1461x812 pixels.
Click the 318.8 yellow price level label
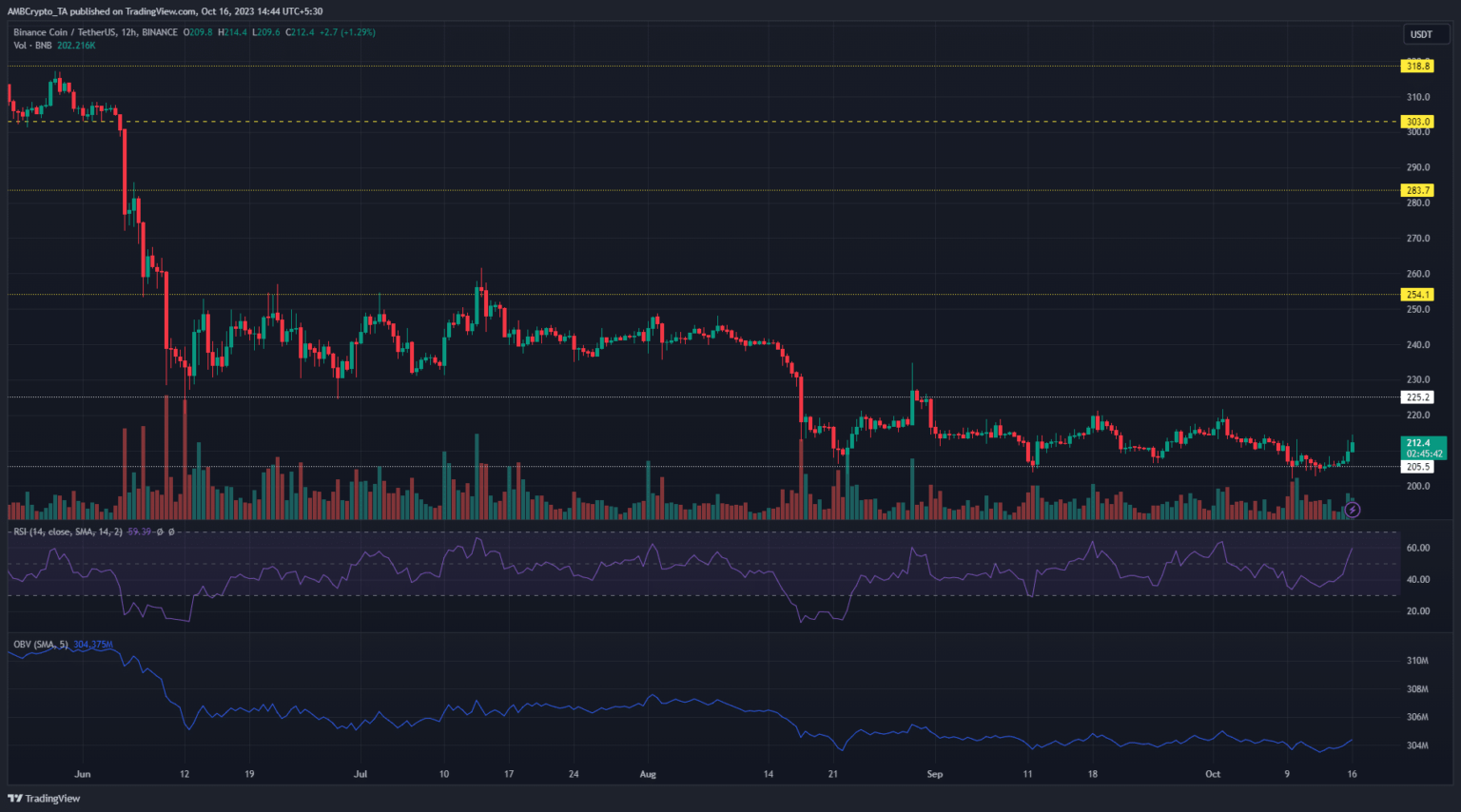click(x=1417, y=66)
